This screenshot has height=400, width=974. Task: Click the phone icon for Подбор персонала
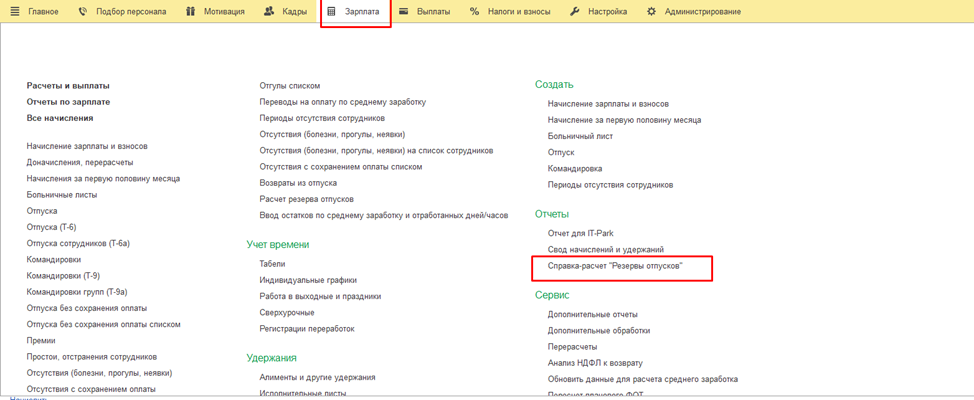coord(83,12)
